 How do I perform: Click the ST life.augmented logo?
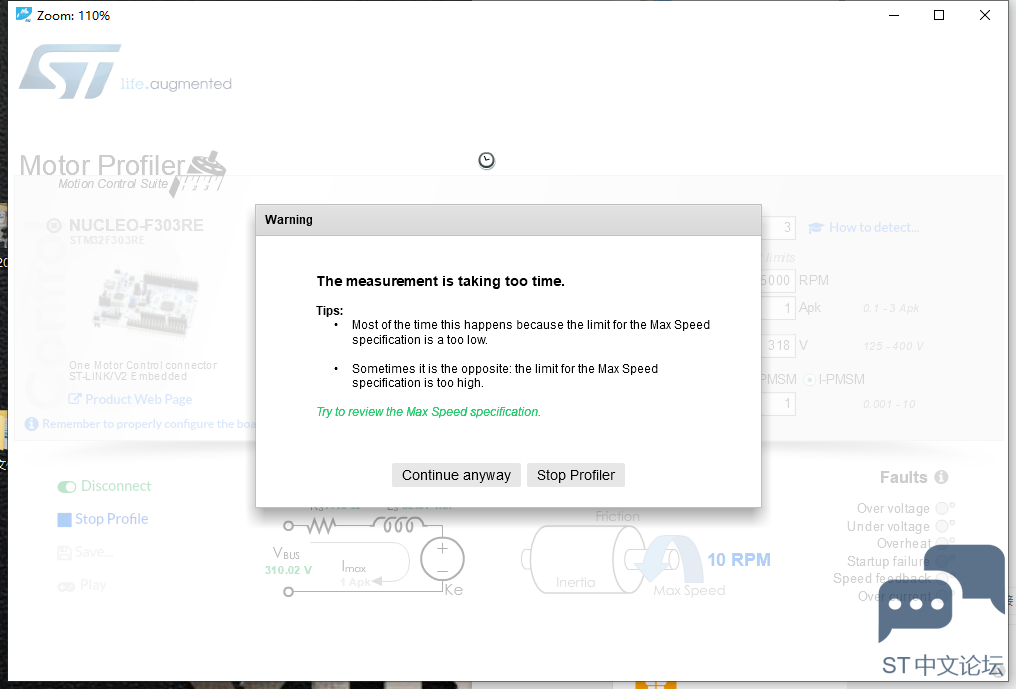pos(125,72)
